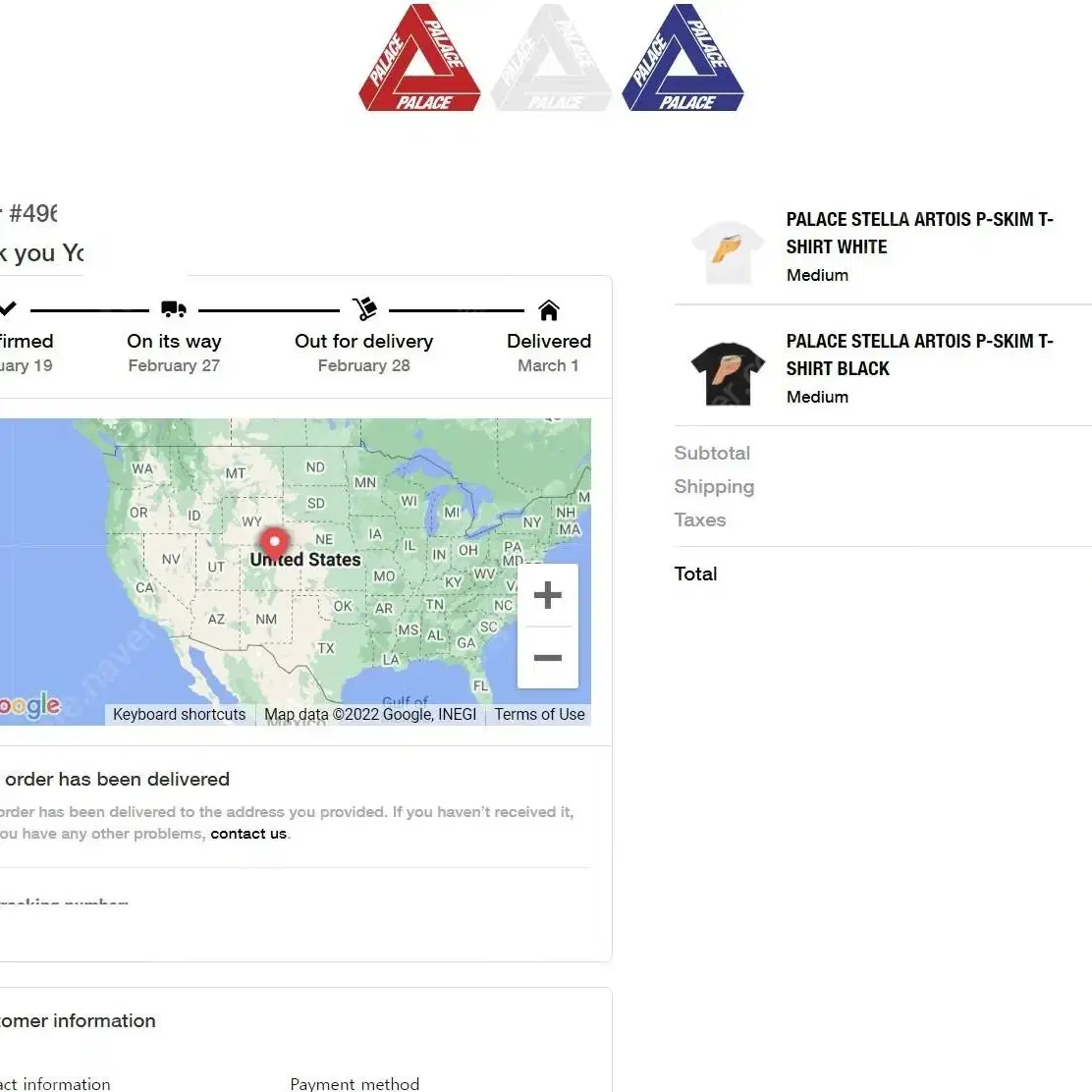Click the date 'March 1'
The width and height of the screenshot is (1092, 1092).
pyautogui.click(x=548, y=365)
